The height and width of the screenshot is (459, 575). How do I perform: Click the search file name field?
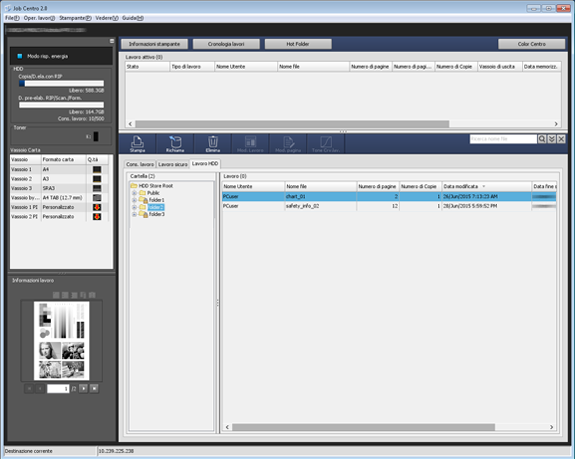pyautogui.click(x=503, y=139)
